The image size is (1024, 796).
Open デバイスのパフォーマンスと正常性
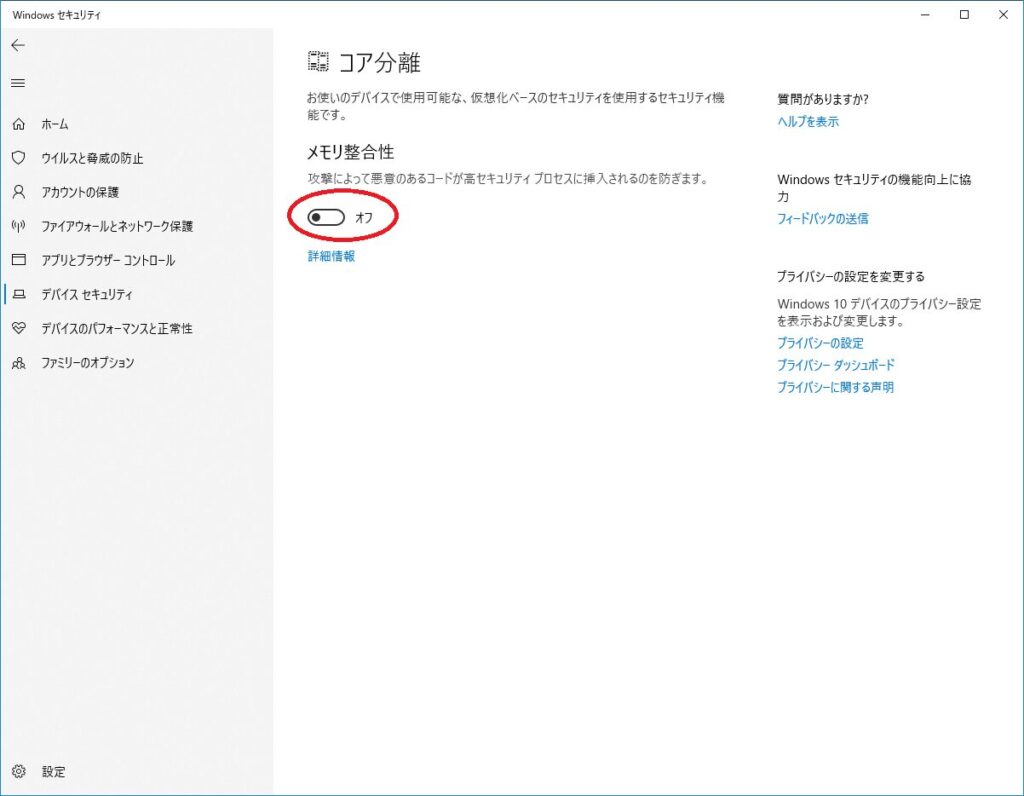pyautogui.click(x=117, y=328)
